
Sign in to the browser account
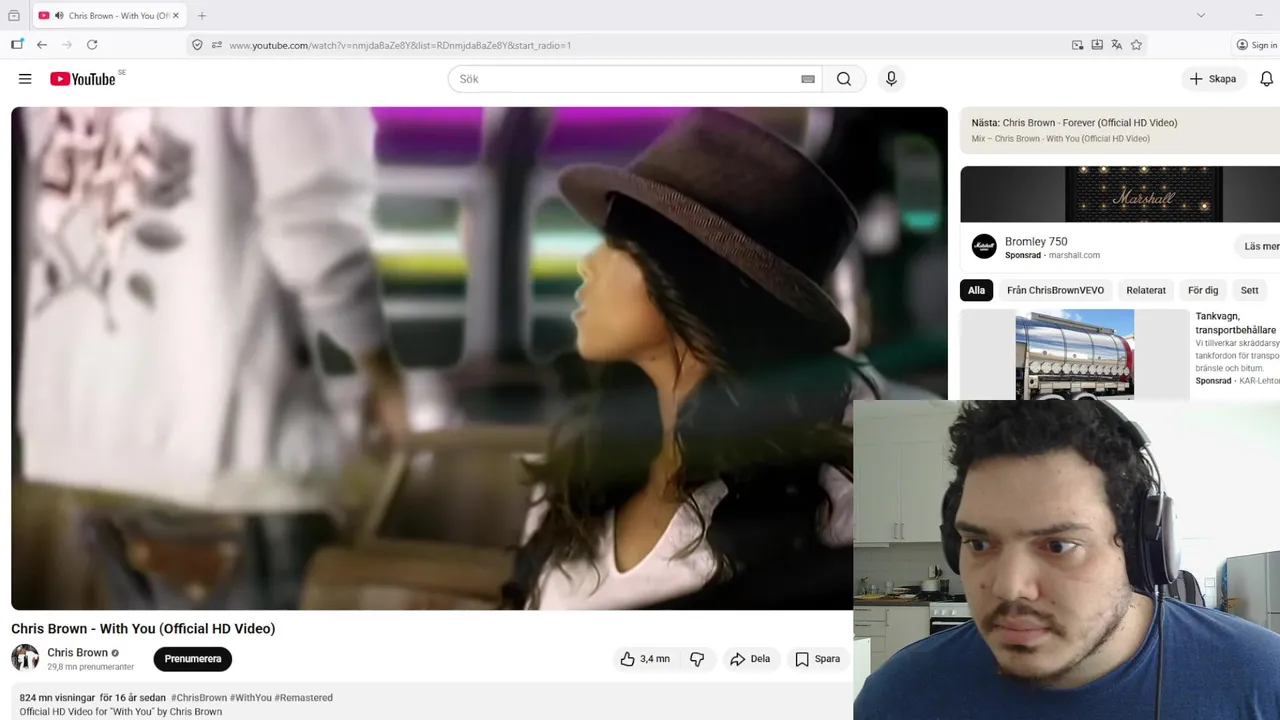click(x=1257, y=45)
